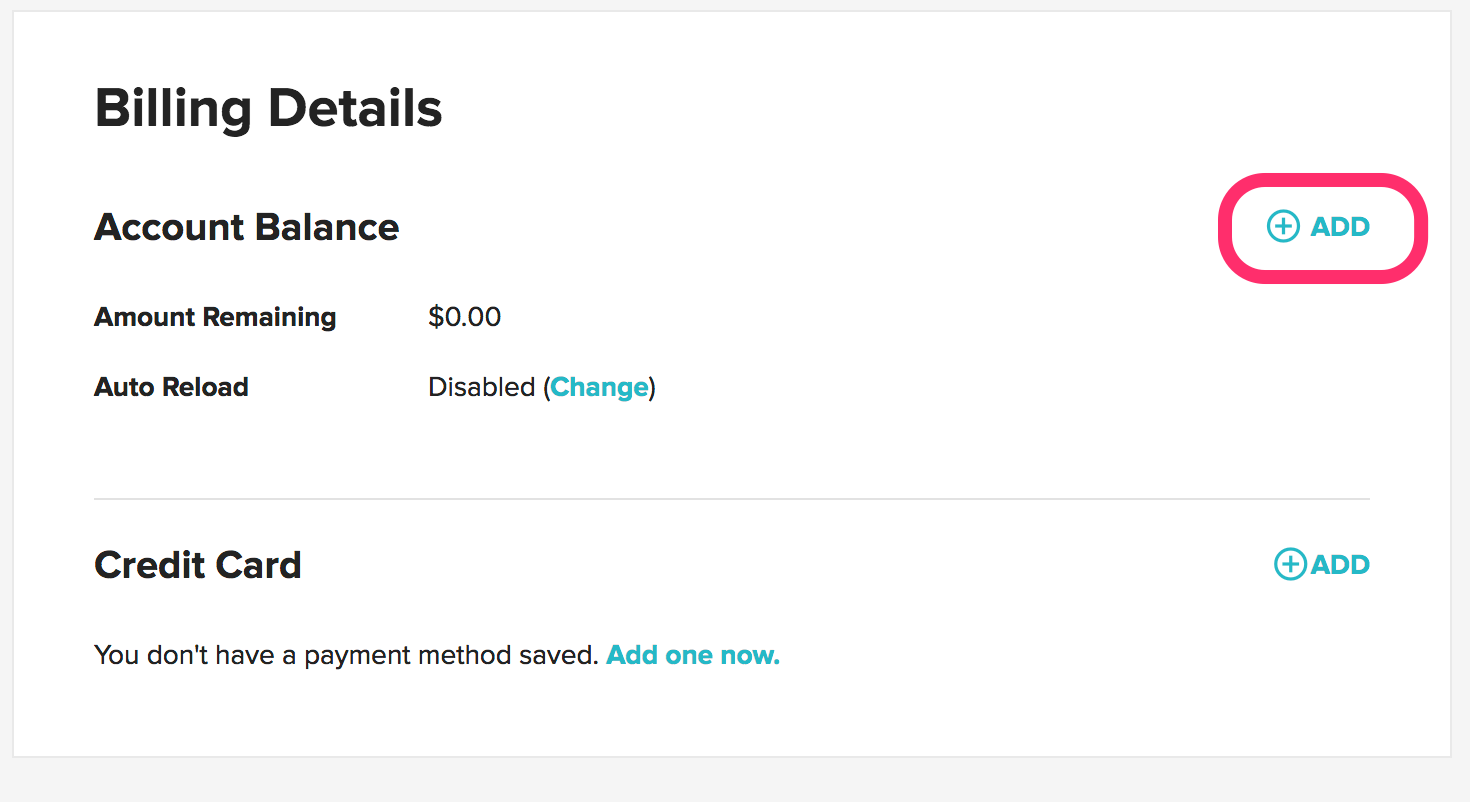Select the Account Balance section heading
This screenshot has width=1470, height=802.
pos(246,228)
